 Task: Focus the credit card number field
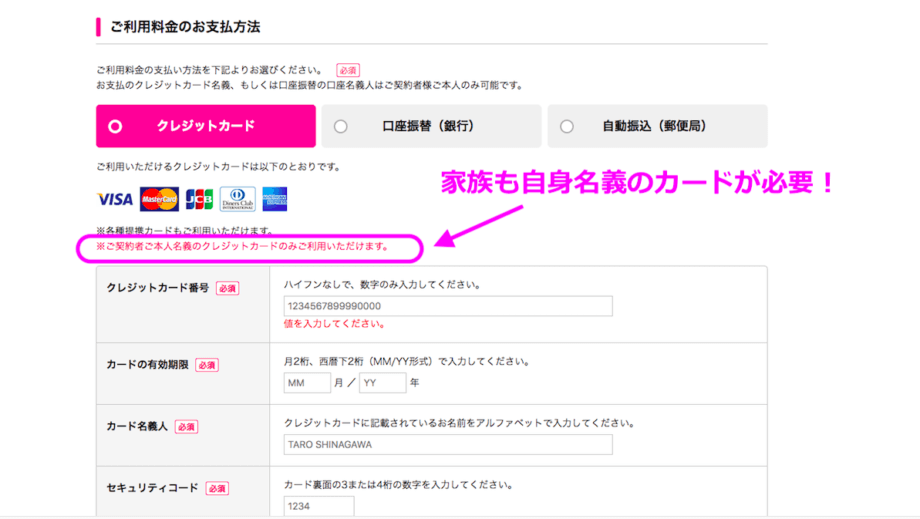tap(448, 306)
